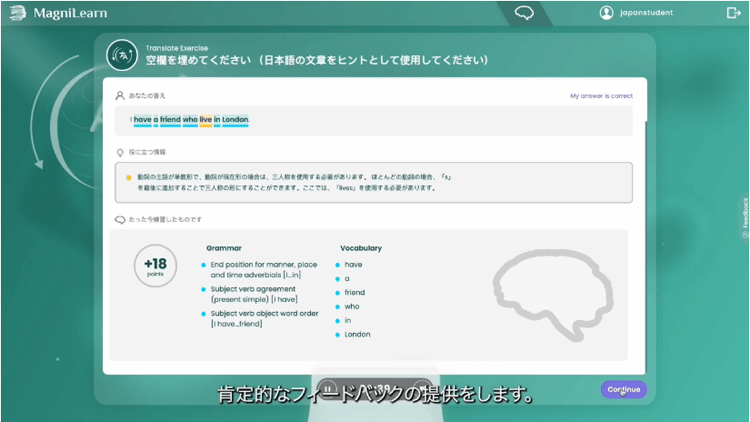750x422 pixels.
Task: Click the logout icon at top right
Action: [x=733, y=13]
